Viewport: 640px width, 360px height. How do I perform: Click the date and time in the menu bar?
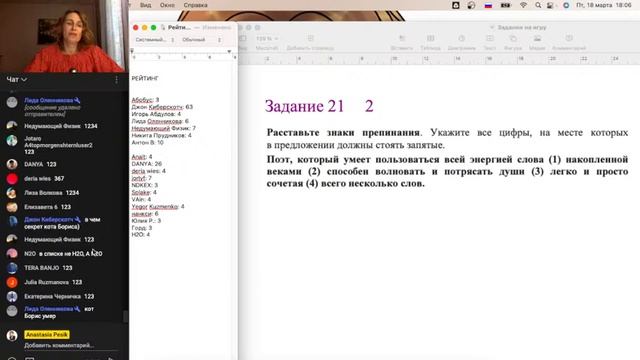point(604,5)
